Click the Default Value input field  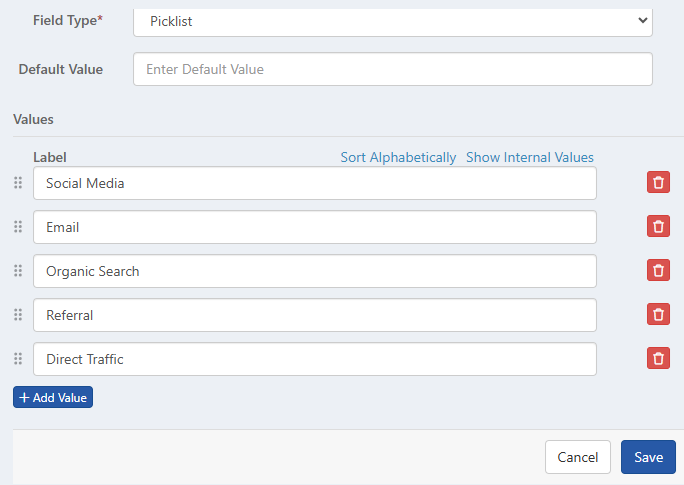tap(392, 69)
